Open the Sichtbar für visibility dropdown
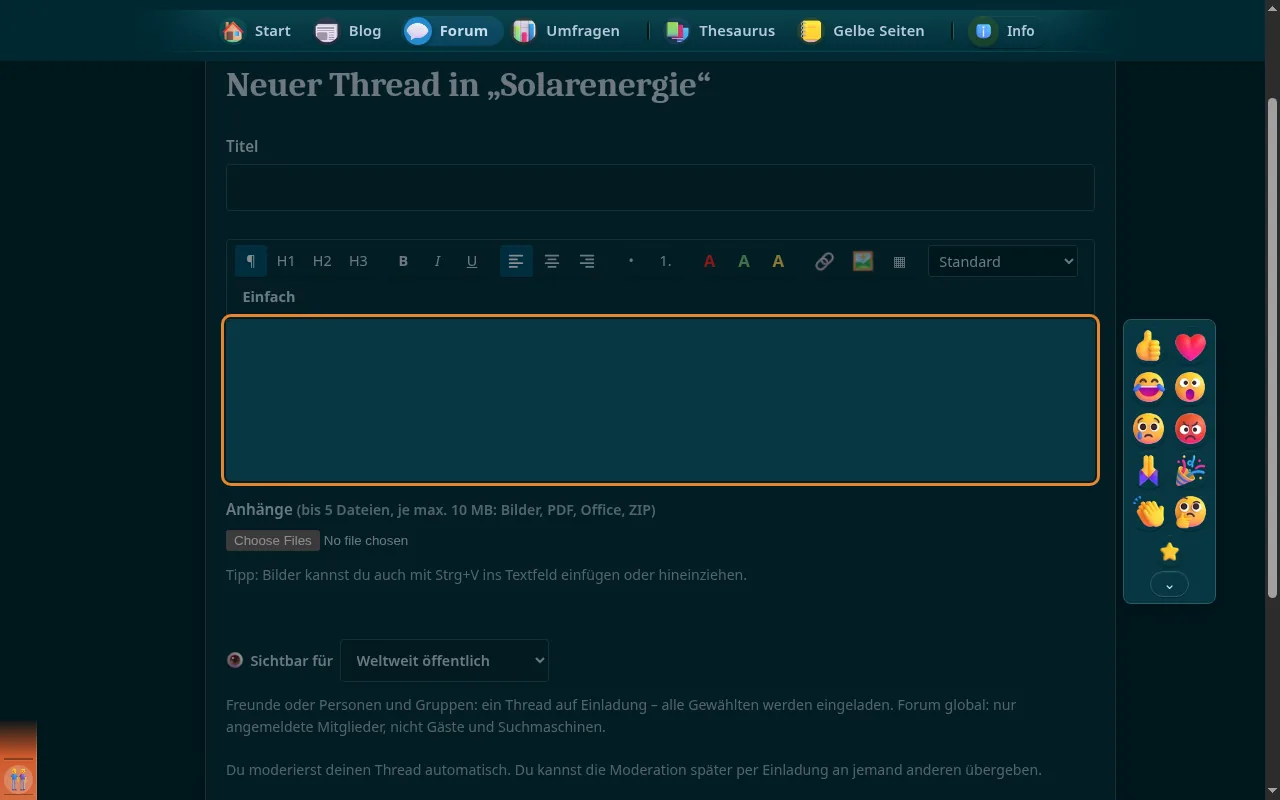This screenshot has height=800, width=1280. [444, 660]
